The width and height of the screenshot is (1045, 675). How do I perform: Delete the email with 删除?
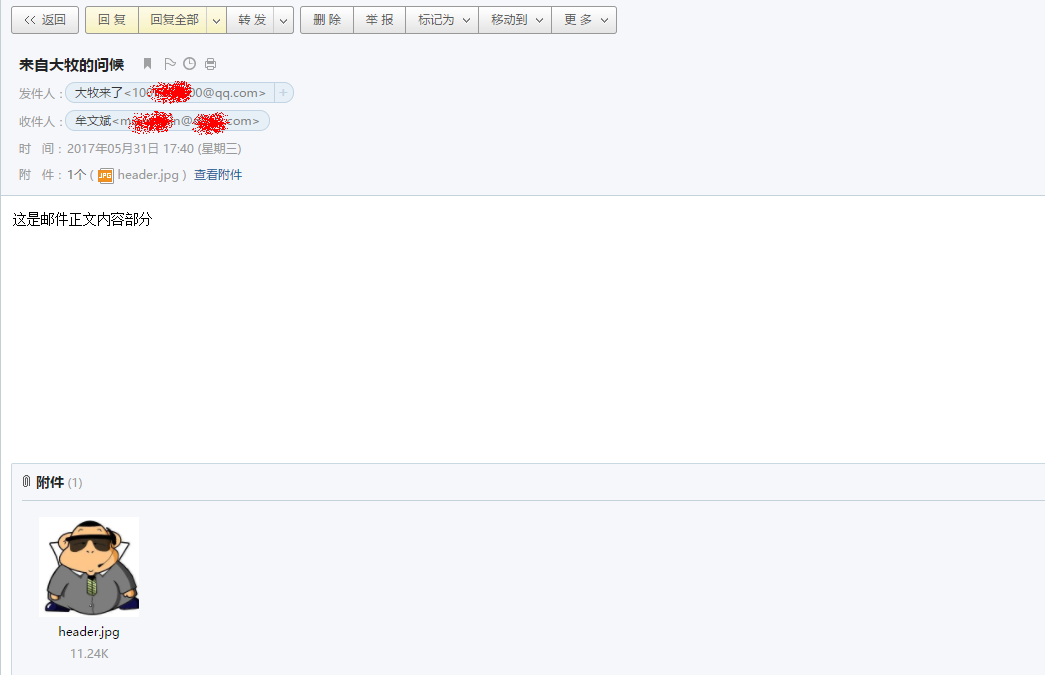click(327, 20)
